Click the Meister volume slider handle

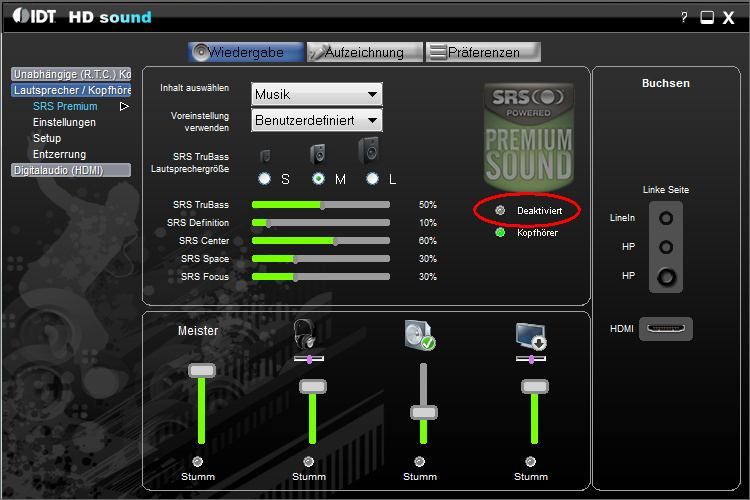coord(202,370)
